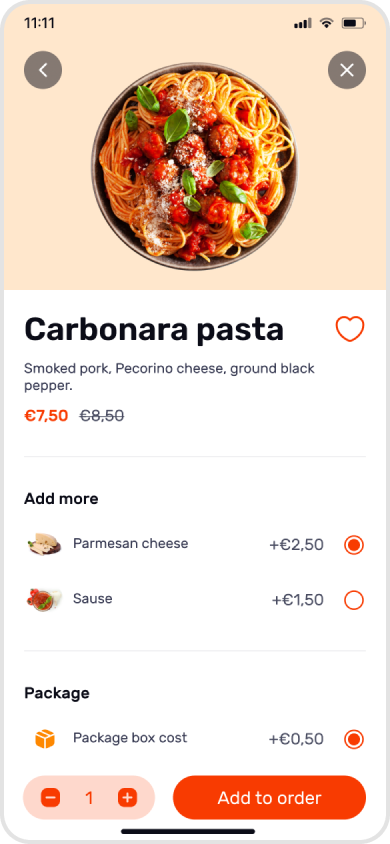The height and width of the screenshot is (844, 390).
Task: Click the Add to order button
Action: [x=270, y=798]
